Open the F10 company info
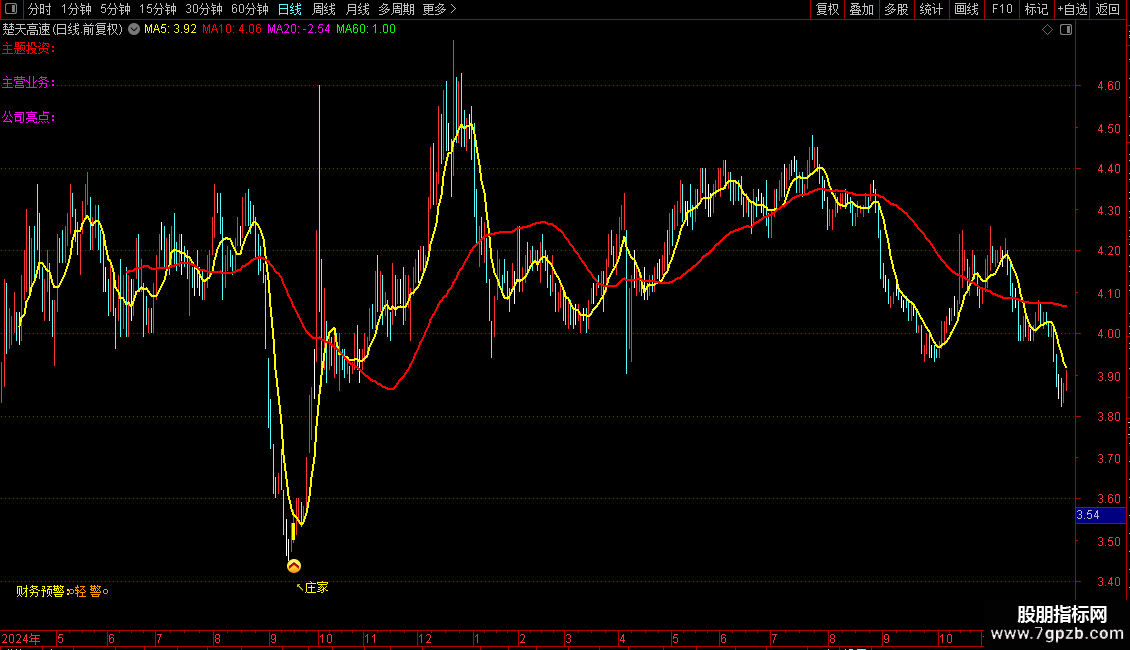The width and height of the screenshot is (1130, 650). [1002, 9]
